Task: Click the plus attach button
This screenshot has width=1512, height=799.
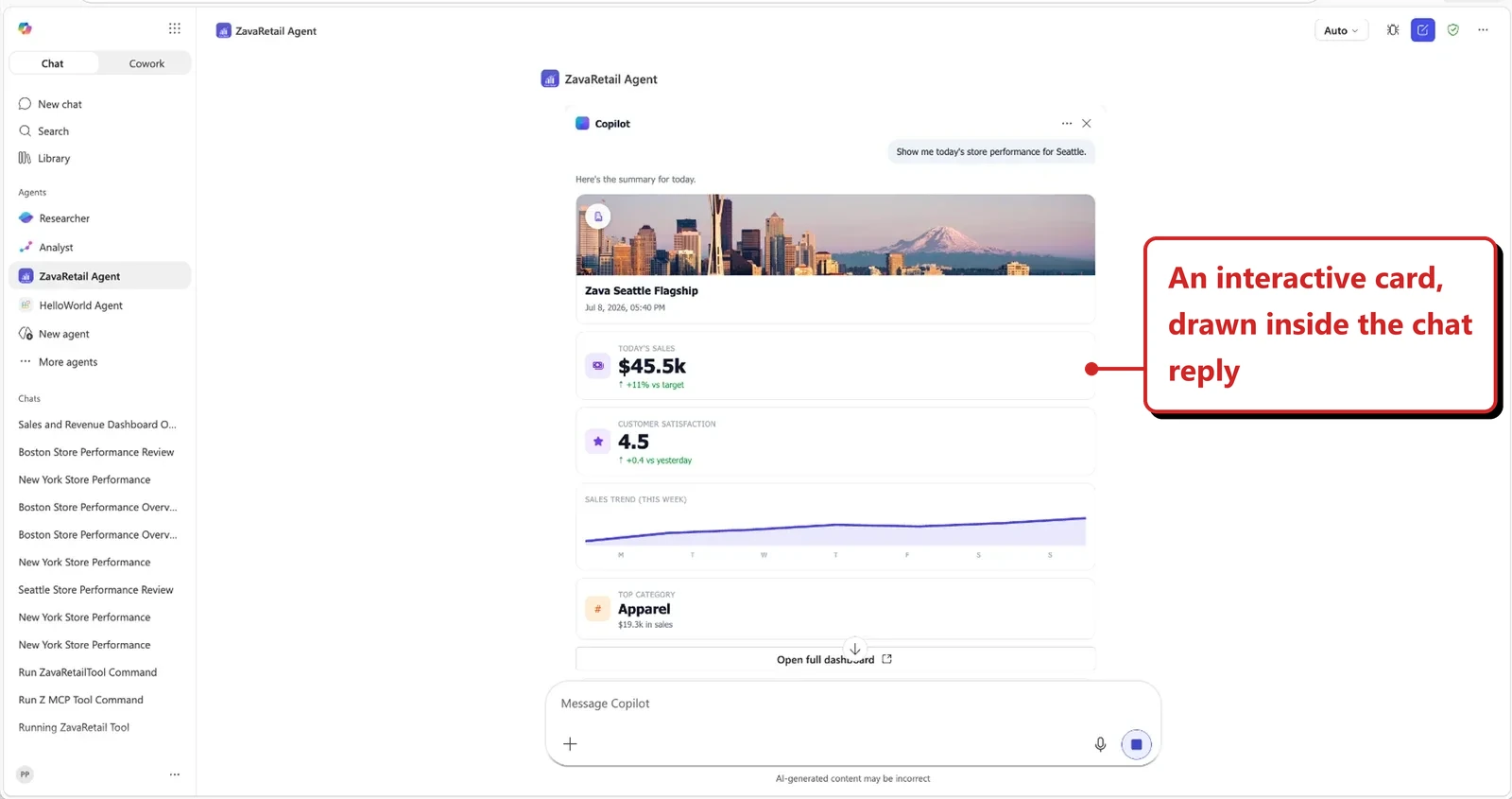Action: pyautogui.click(x=570, y=744)
